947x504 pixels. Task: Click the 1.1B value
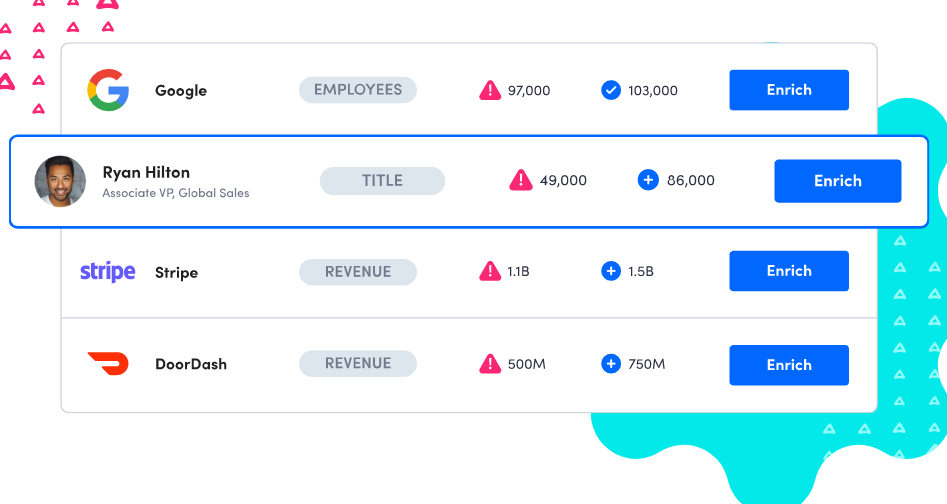tap(518, 272)
